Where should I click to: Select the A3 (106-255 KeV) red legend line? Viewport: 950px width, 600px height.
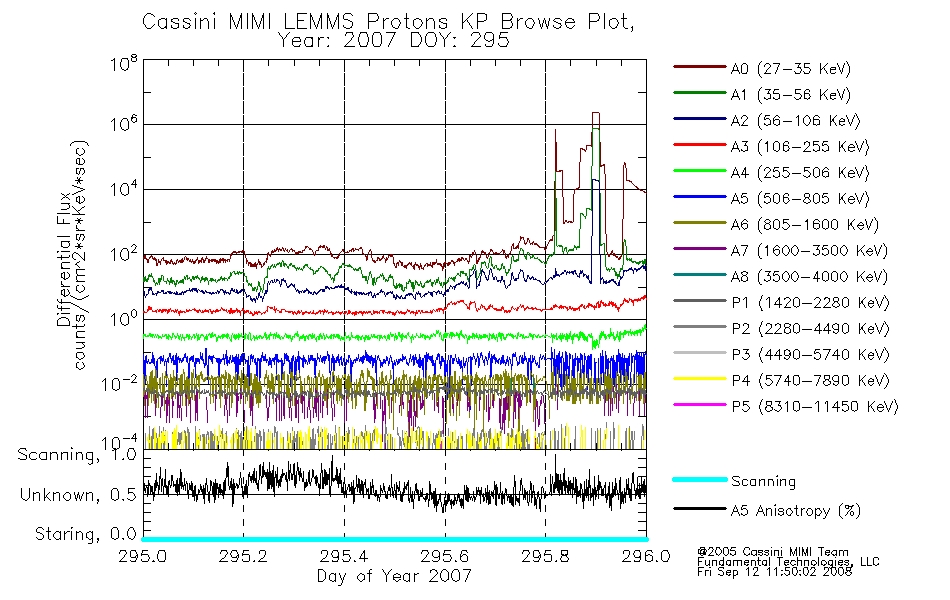699,145
